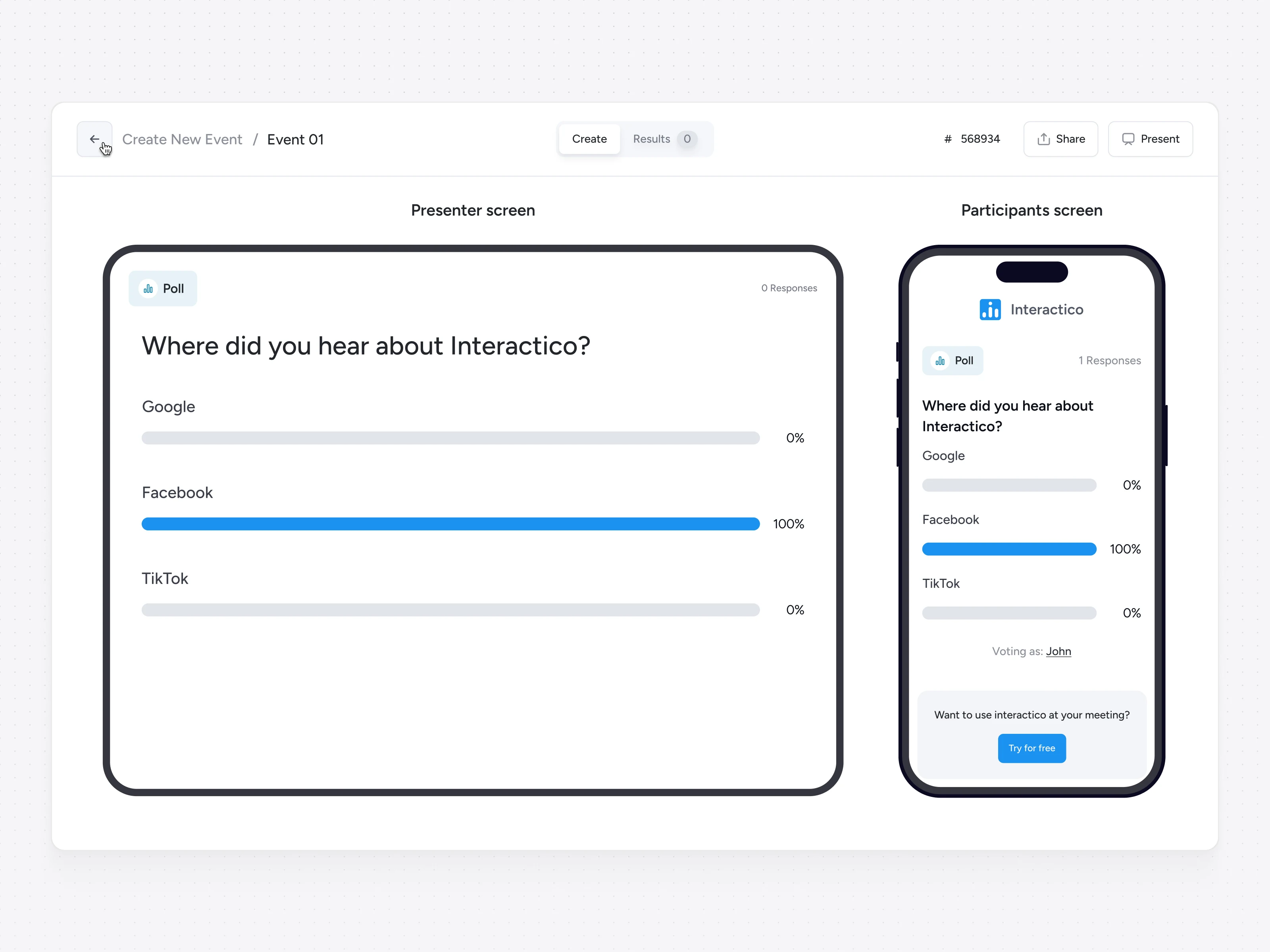This screenshot has height=952, width=1270.
Task: Click the Results count badge
Action: 687,139
